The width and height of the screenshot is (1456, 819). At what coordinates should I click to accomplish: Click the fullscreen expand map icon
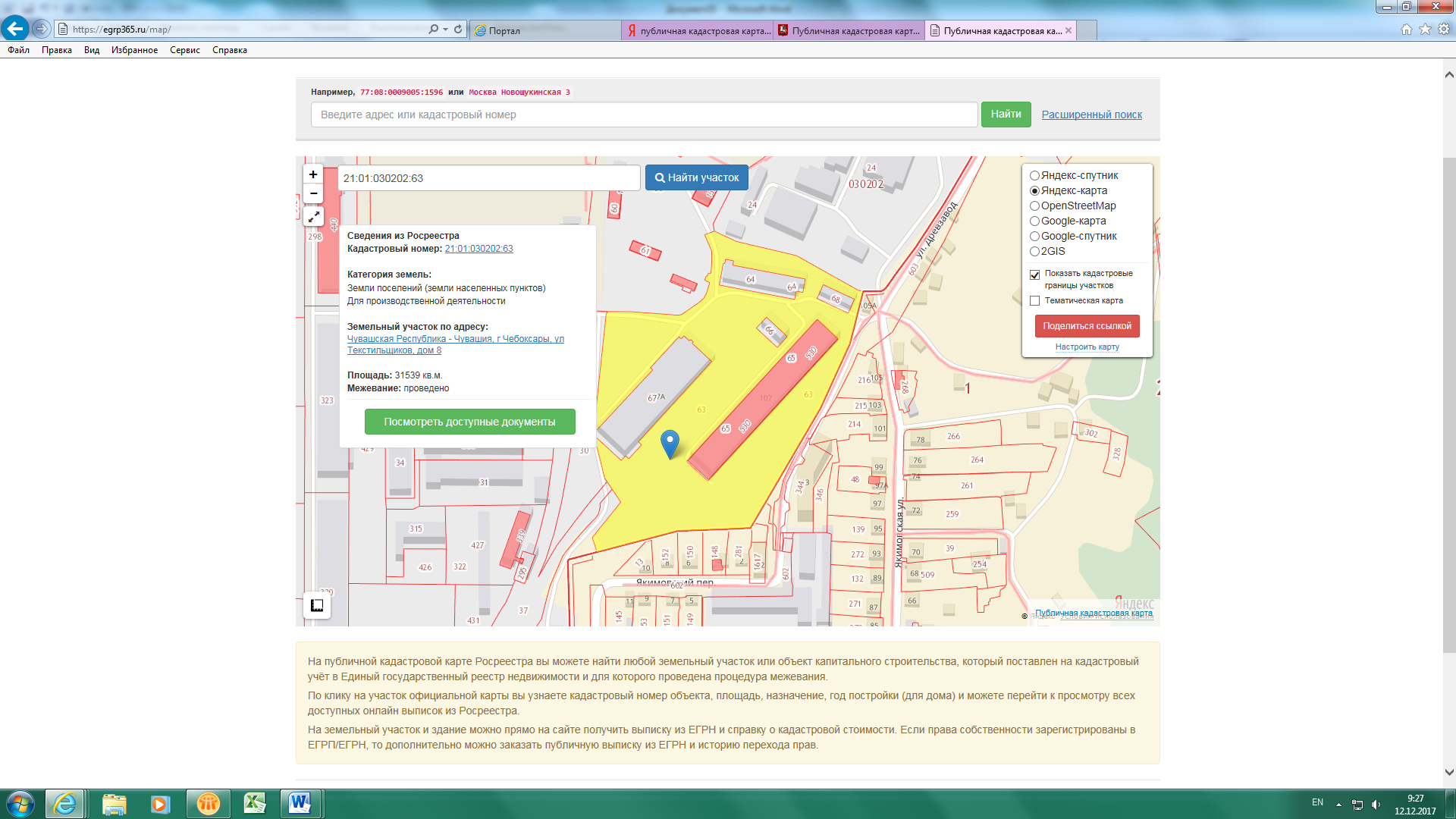point(313,217)
